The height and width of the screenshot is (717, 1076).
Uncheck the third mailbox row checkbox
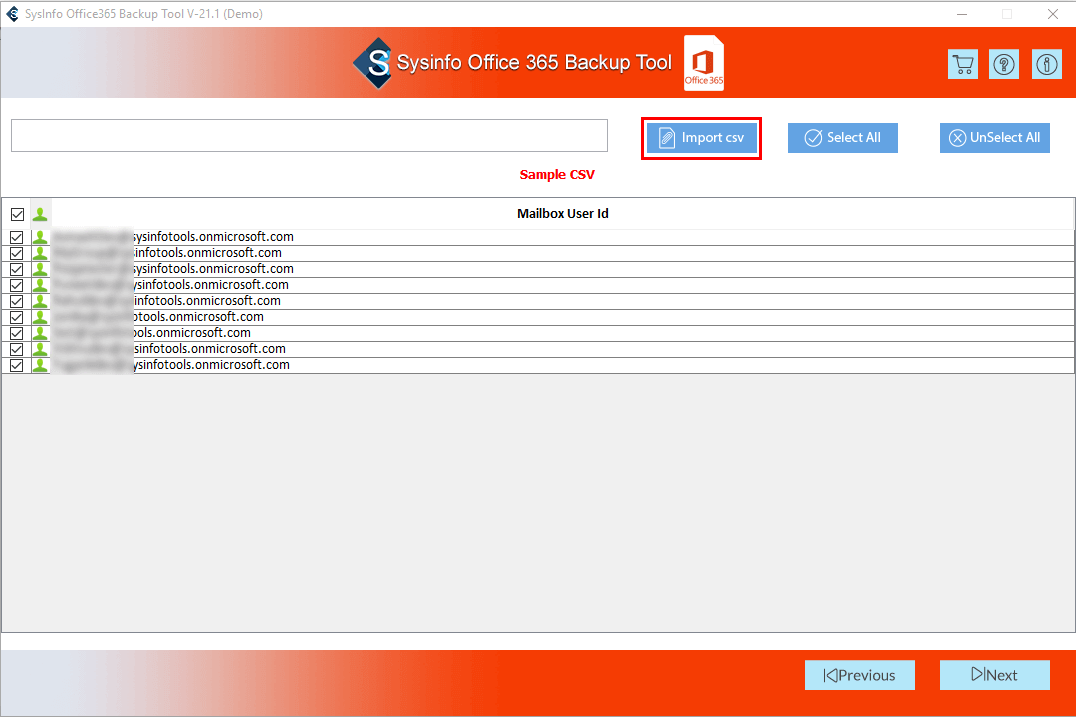click(x=16, y=269)
